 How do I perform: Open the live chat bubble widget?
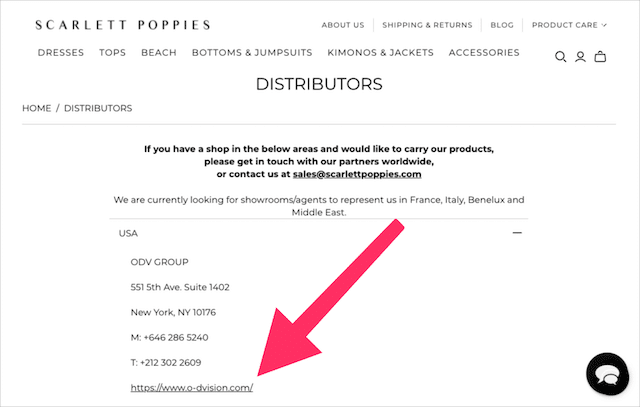coord(607,374)
